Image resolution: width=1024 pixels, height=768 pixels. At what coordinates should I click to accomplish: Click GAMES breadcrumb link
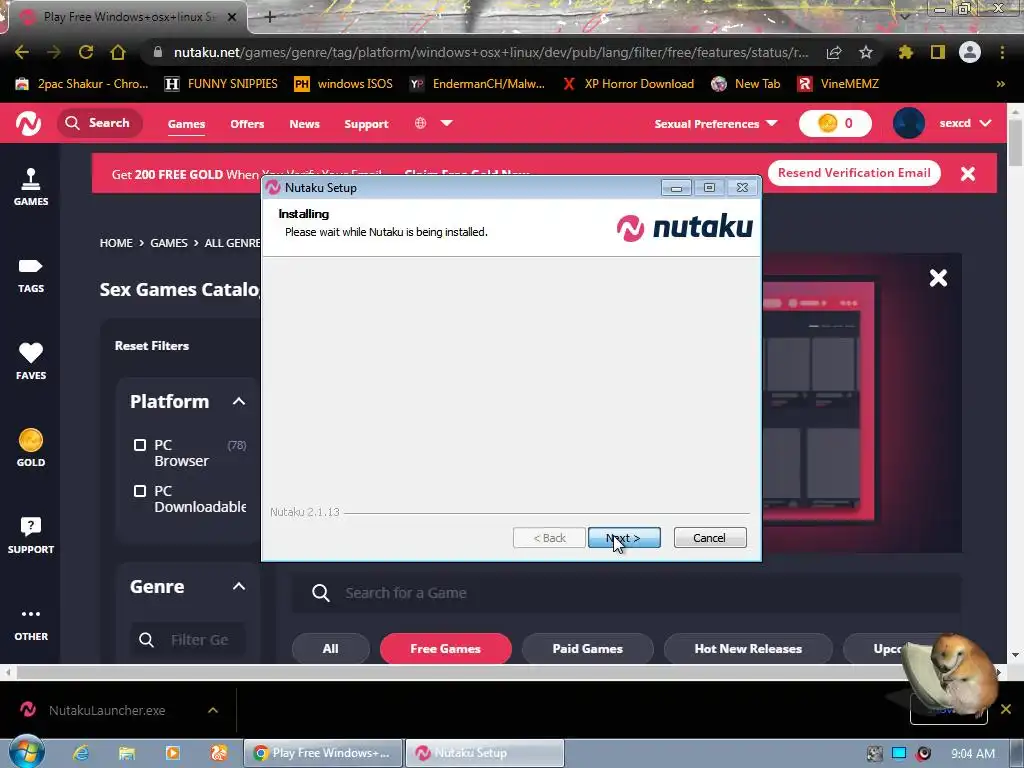tap(168, 243)
